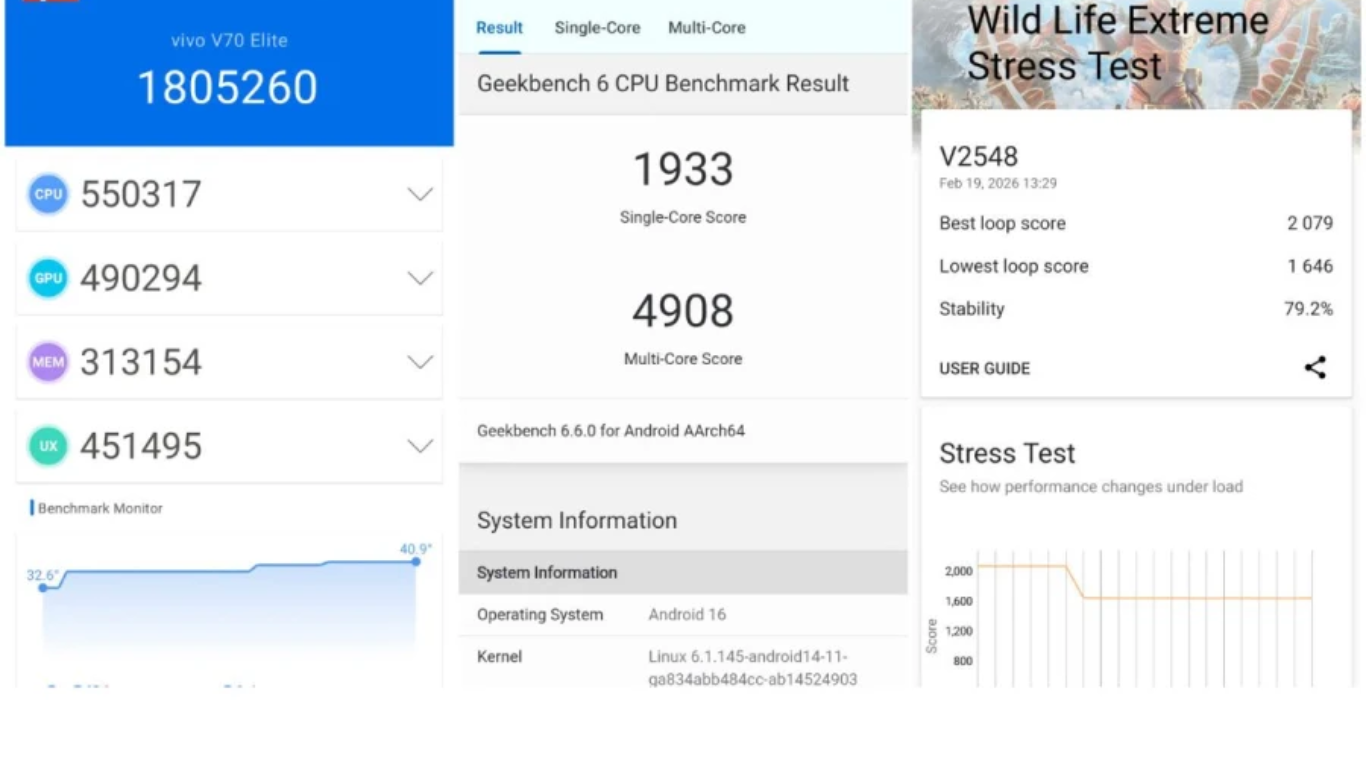1366x768 pixels.
Task: Open the share icon for the stress test
Action: (1315, 368)
